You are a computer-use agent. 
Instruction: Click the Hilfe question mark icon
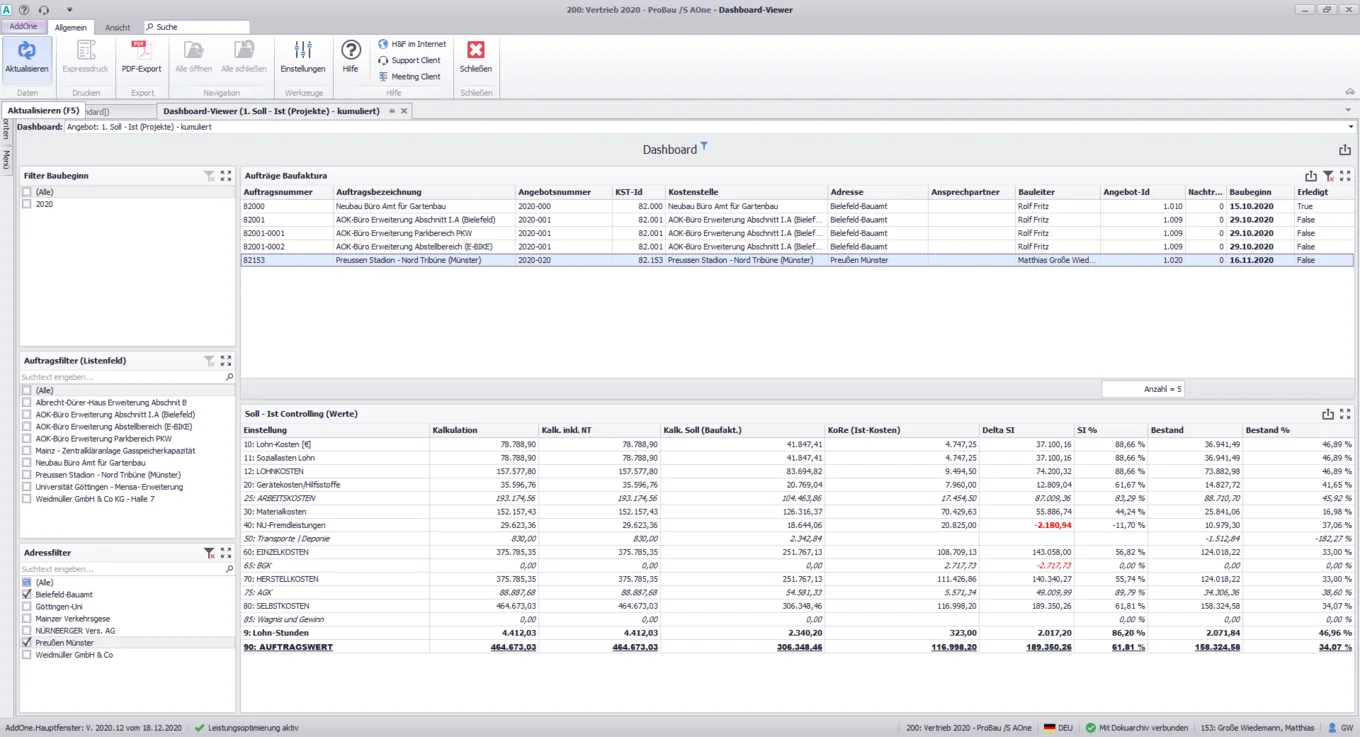(350, 50)
